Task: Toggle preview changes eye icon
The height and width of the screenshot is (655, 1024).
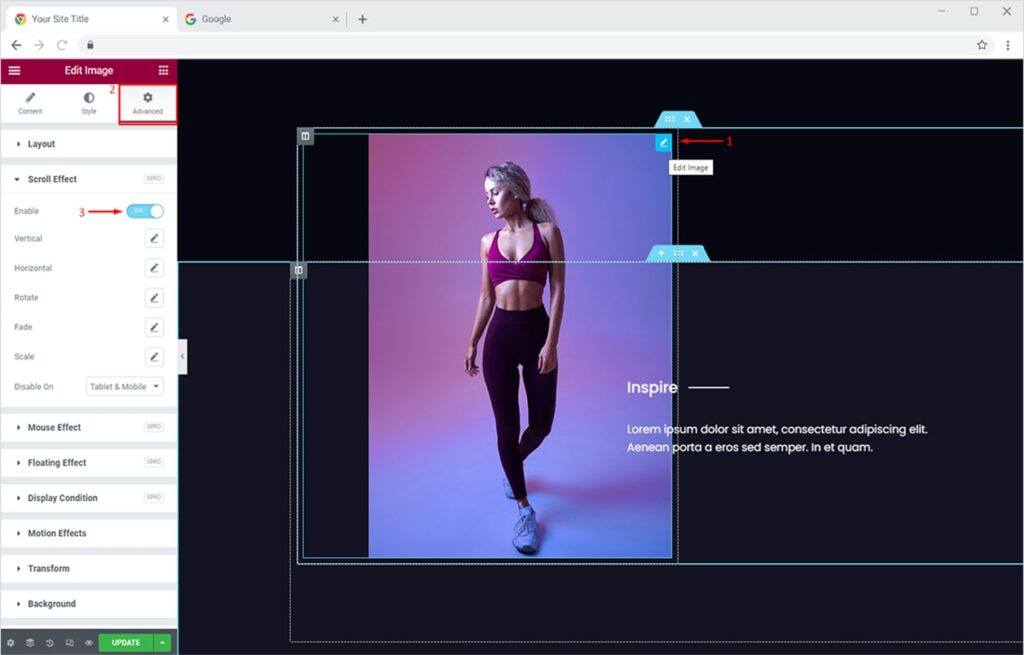Action: [x=89, y=643]
